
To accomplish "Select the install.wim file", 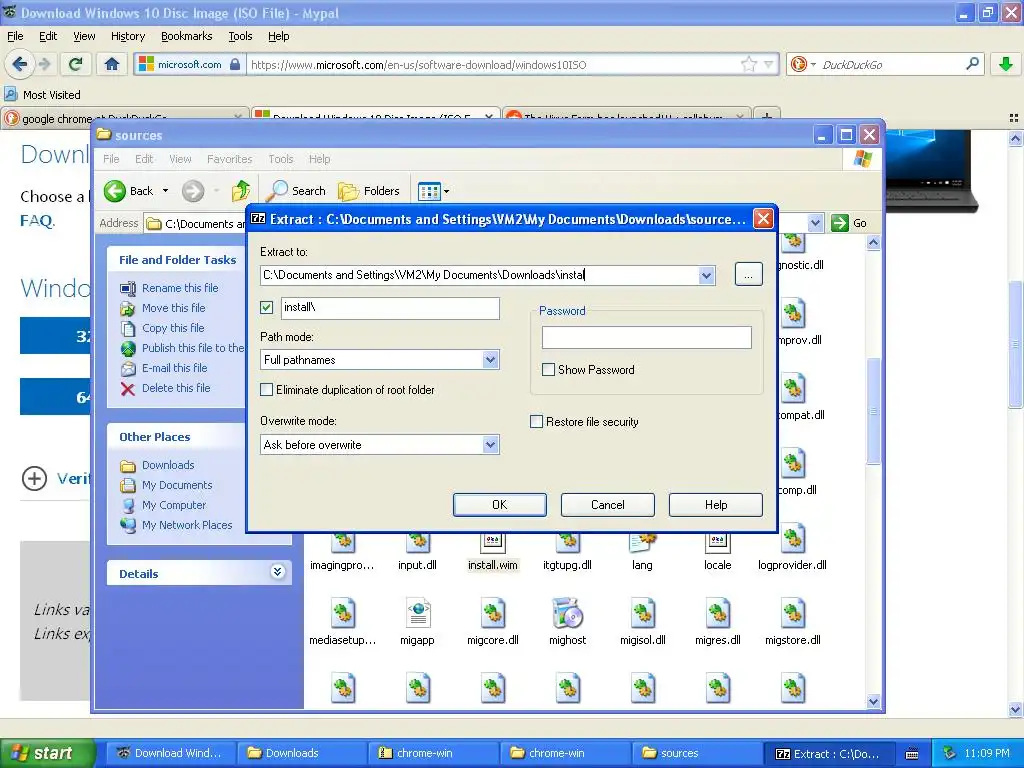I will pos(492,551).
